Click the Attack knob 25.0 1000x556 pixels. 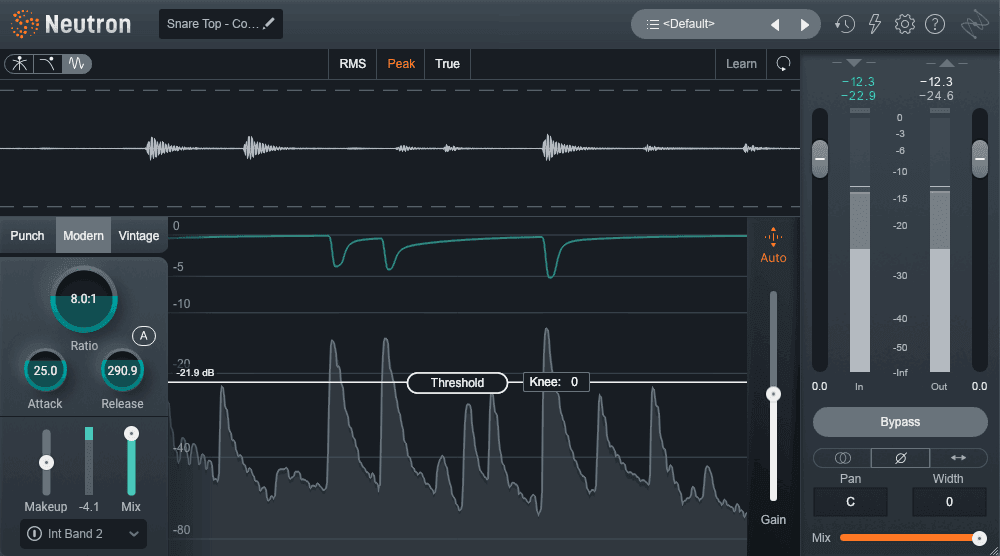(x=45, y=370)
